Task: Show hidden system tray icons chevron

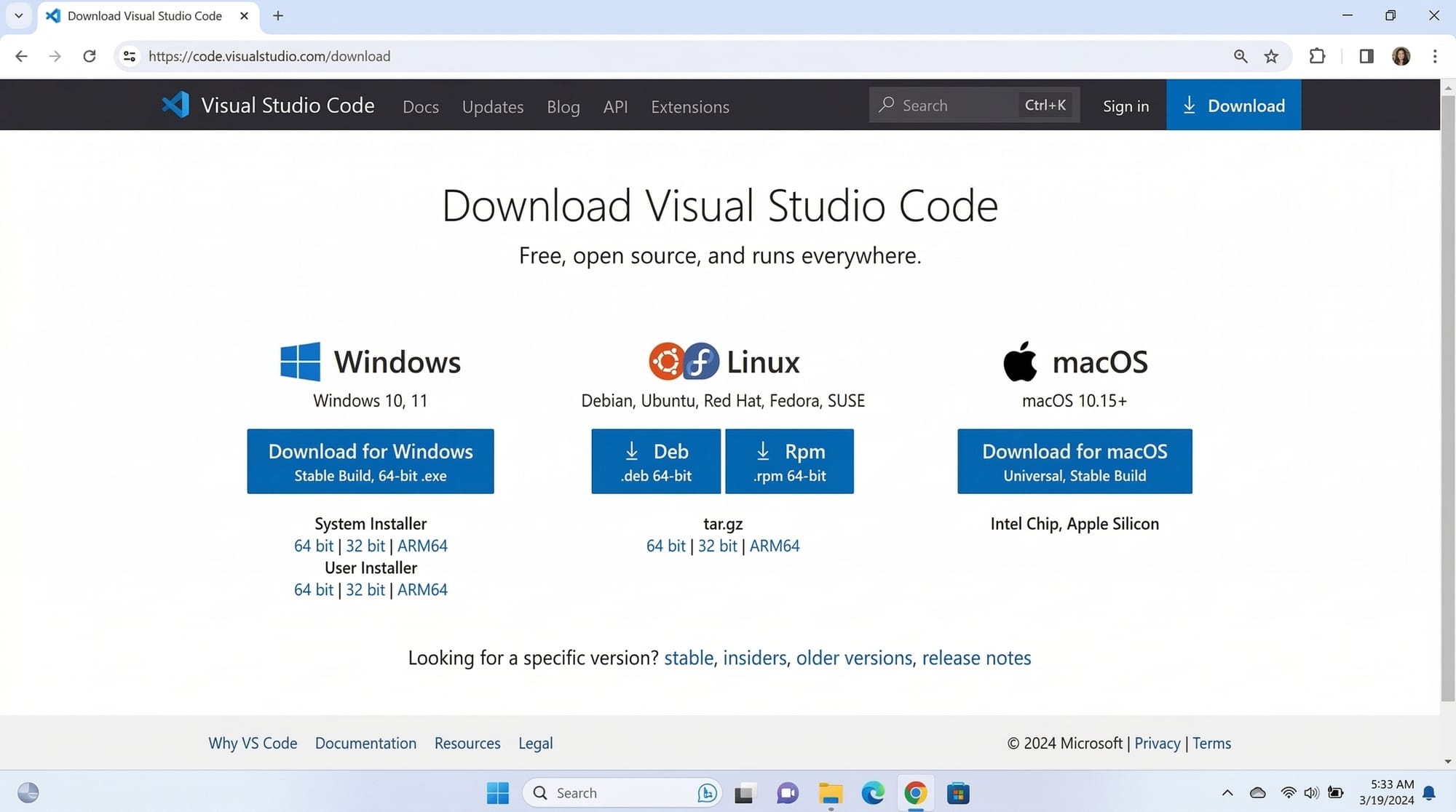Action: coord(1227,792)
